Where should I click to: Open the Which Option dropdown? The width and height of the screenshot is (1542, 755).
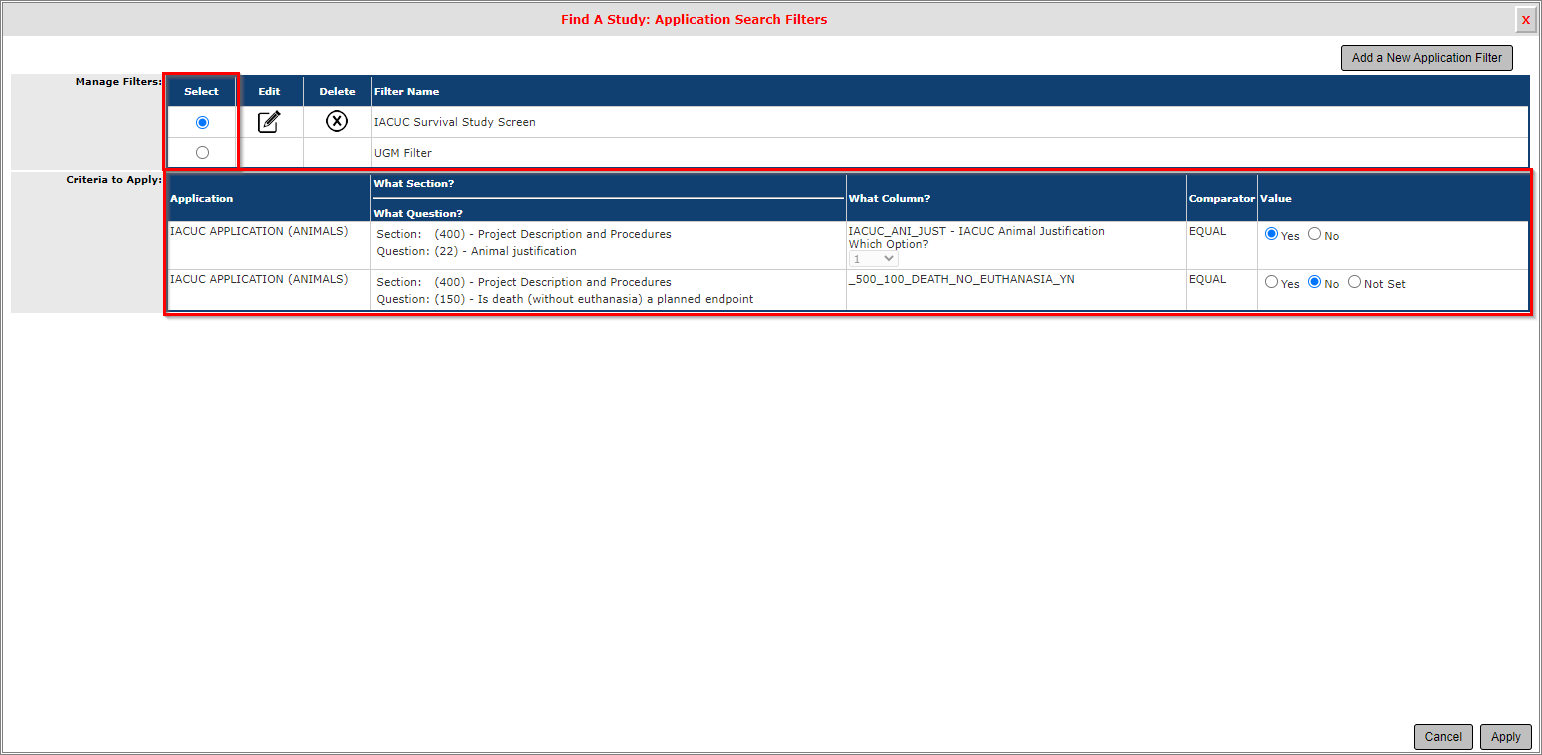click(x=873, y=259)
